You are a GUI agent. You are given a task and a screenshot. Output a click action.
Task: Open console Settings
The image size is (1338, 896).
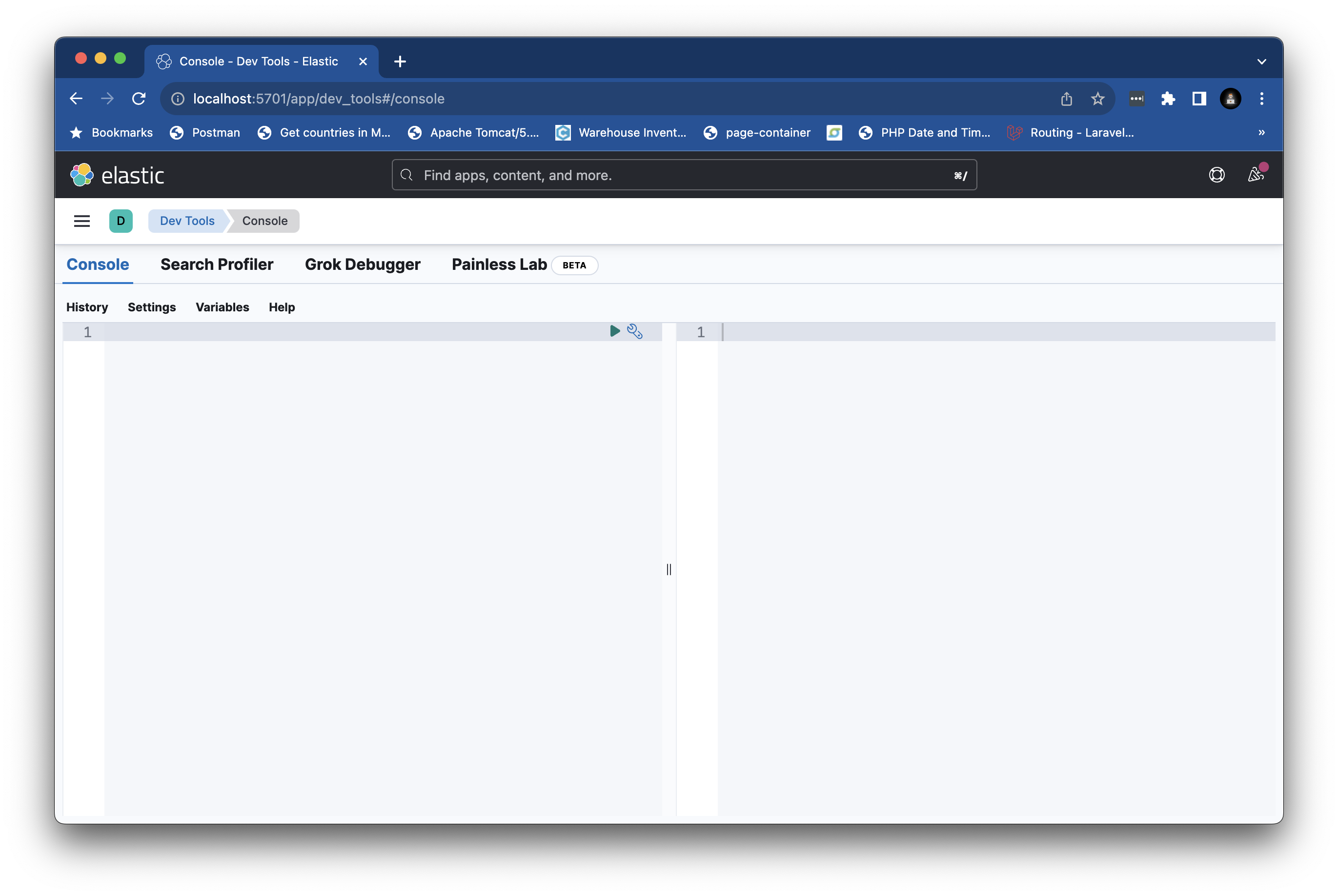[x=152, y=307]
